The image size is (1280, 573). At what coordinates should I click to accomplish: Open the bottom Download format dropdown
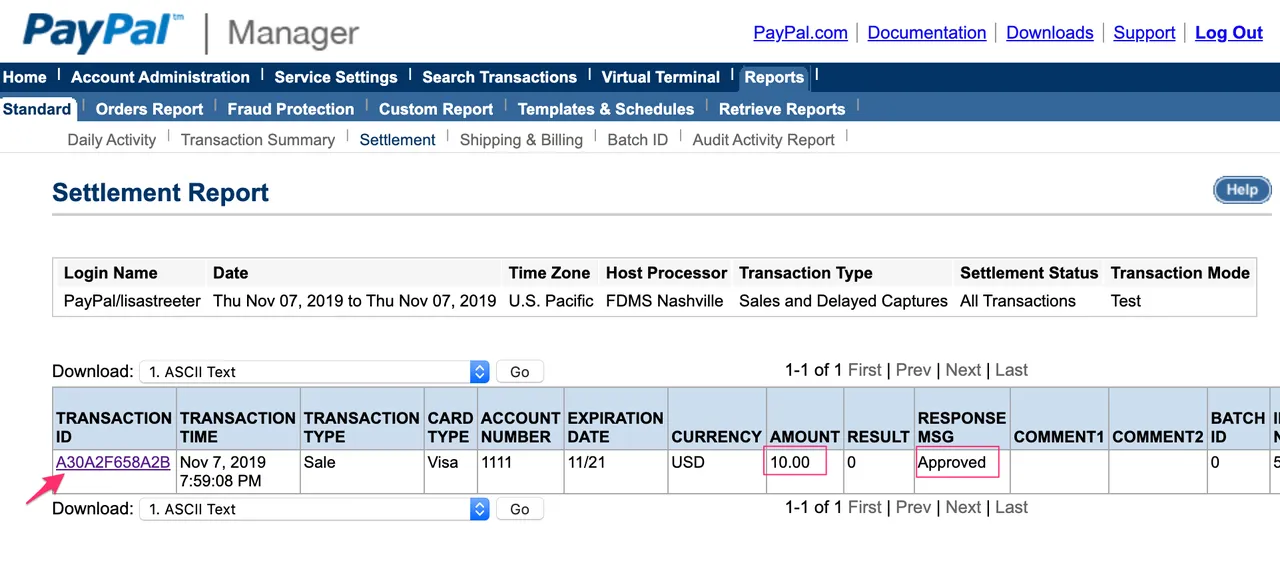coord(314,509)
